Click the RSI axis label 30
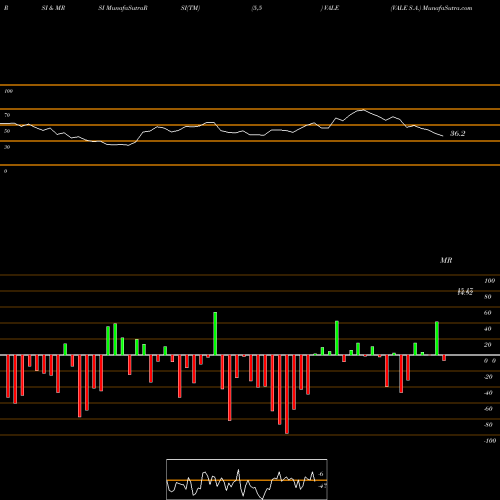This screenshot has width=500, height=500. 7,147
